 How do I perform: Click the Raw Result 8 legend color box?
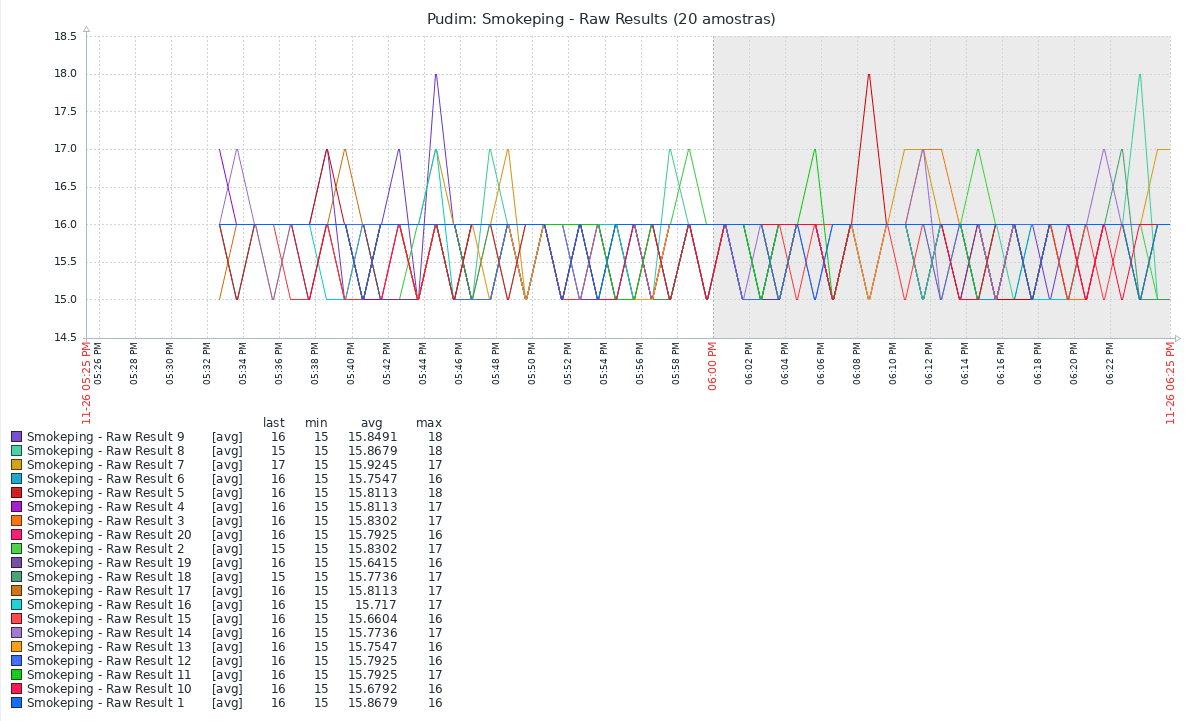(x=16, y=451)
